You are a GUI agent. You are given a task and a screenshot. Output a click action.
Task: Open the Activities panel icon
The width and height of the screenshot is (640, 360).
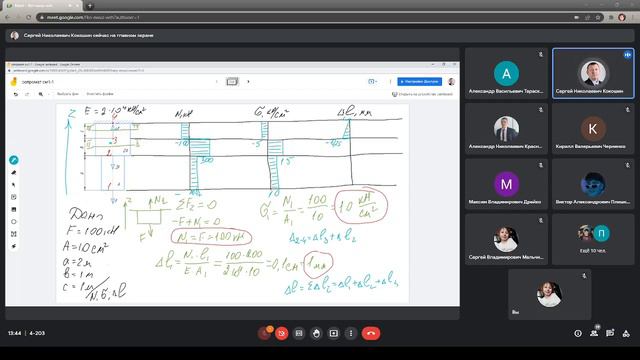[x=626, y=333]
